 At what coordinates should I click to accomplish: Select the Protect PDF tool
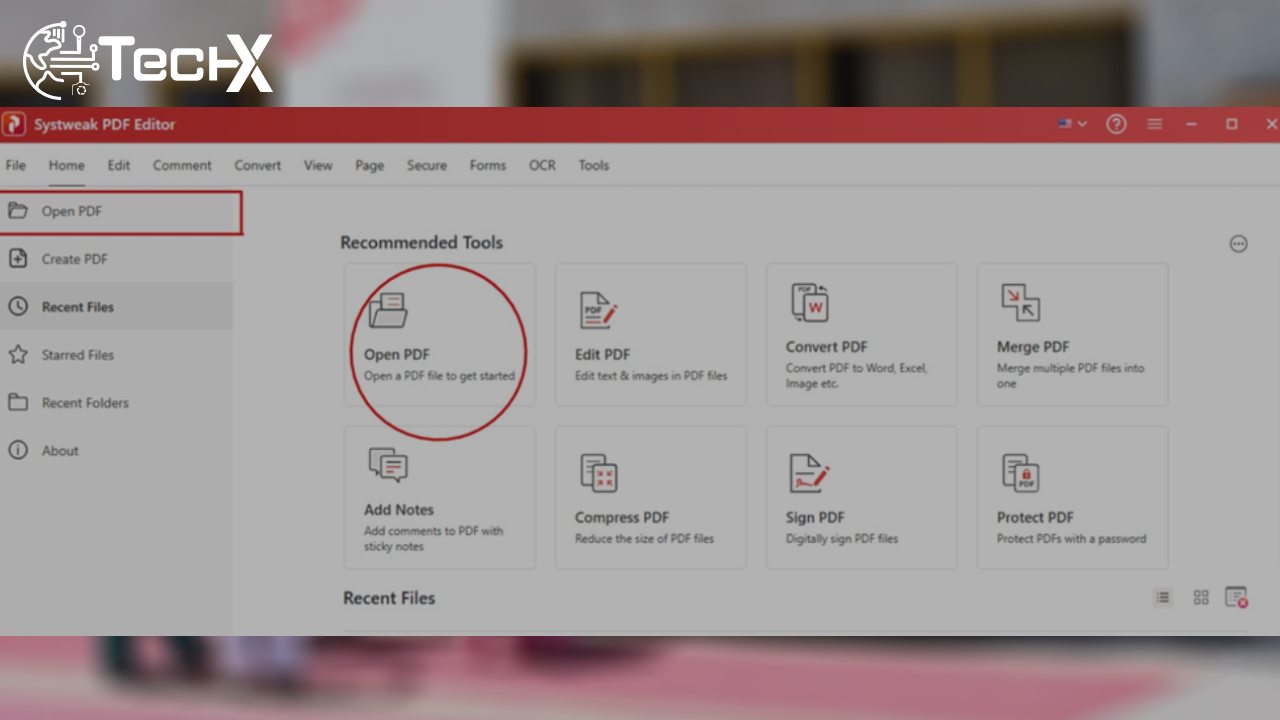tap(1071, 497)
